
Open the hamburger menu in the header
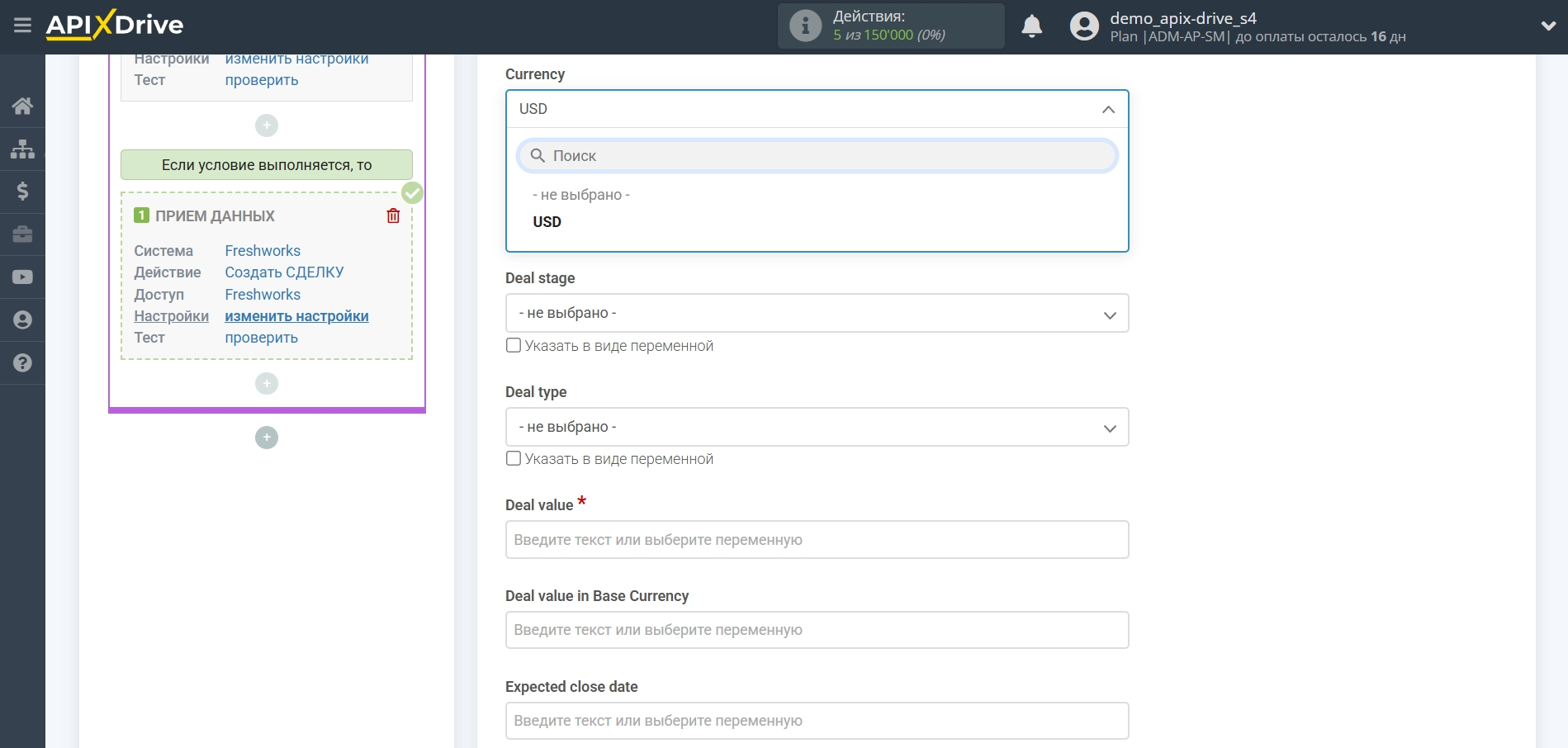22,26
